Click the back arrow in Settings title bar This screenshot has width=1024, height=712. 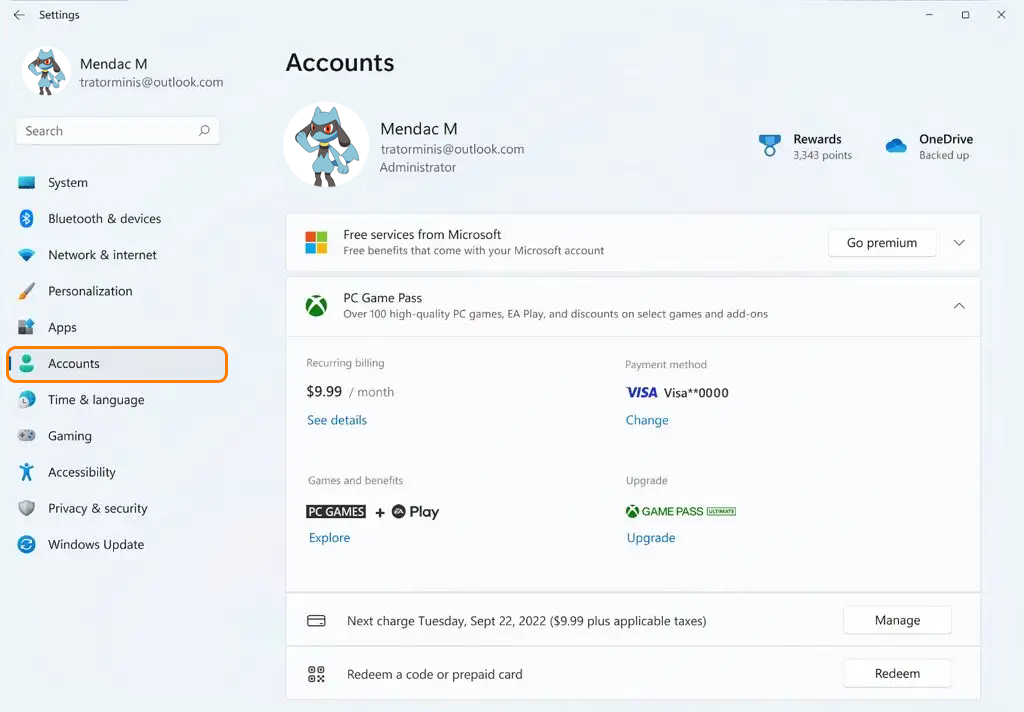click(x=19, y=14)
